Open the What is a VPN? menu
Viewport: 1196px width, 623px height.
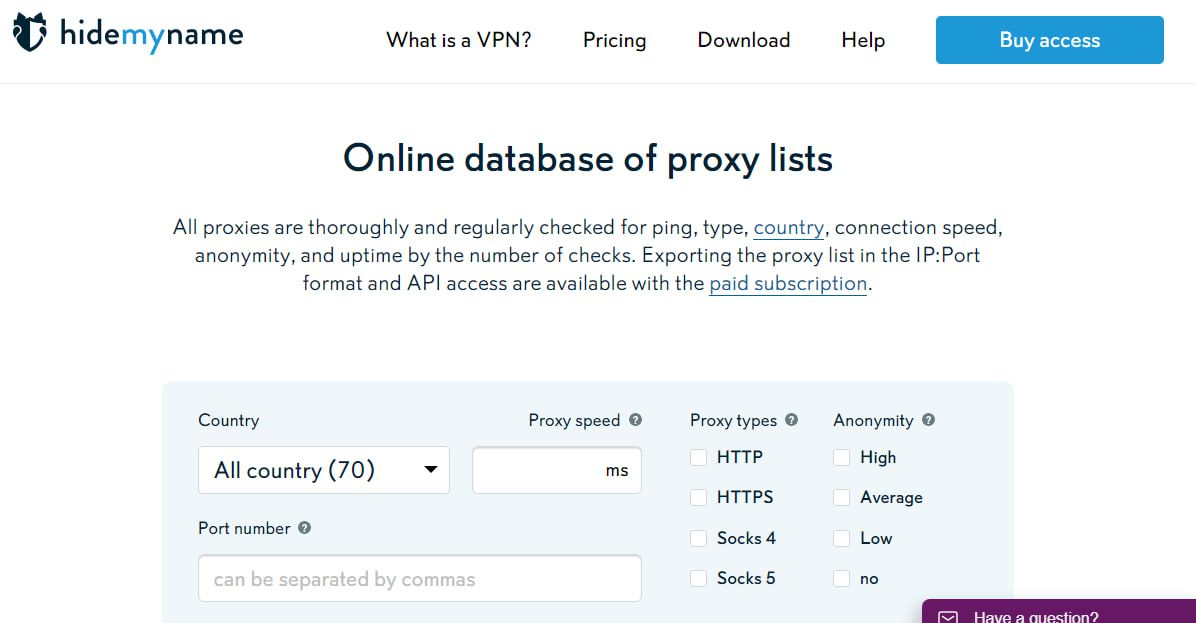click(459, 40)
